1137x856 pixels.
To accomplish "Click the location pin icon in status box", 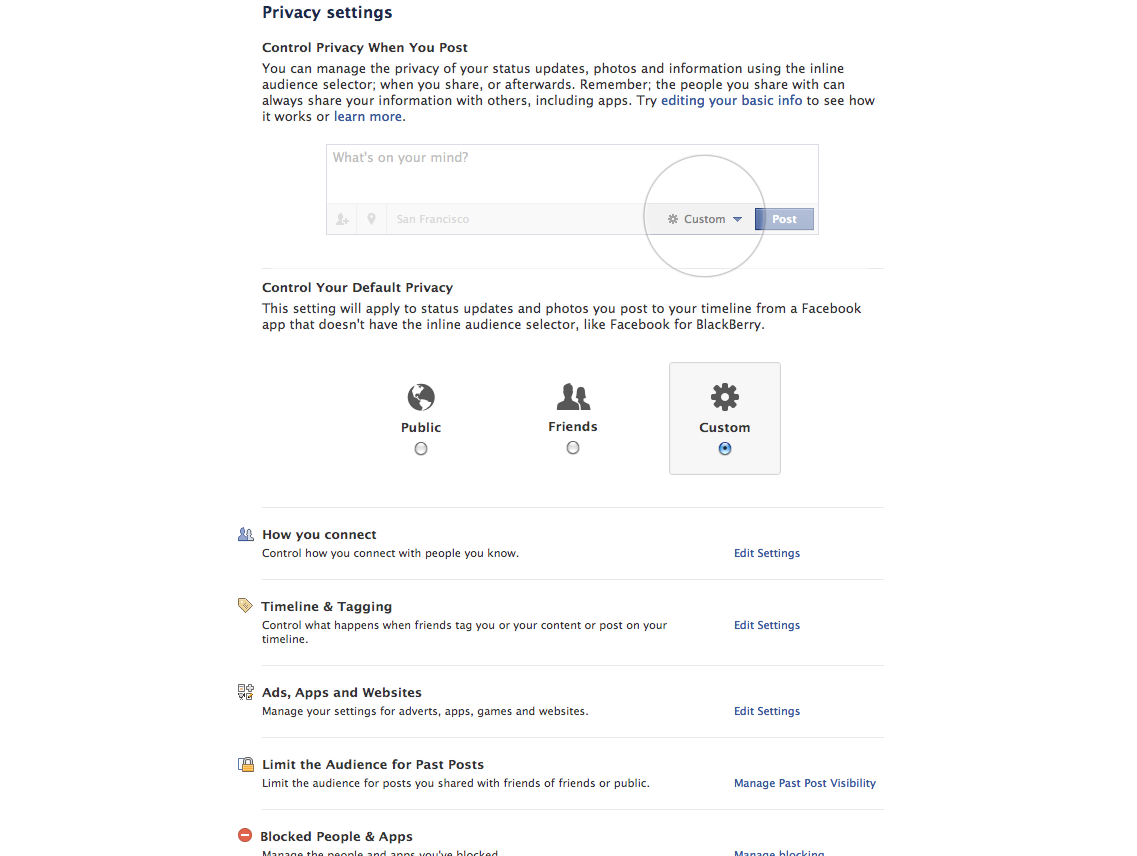I will coord(371,219).
